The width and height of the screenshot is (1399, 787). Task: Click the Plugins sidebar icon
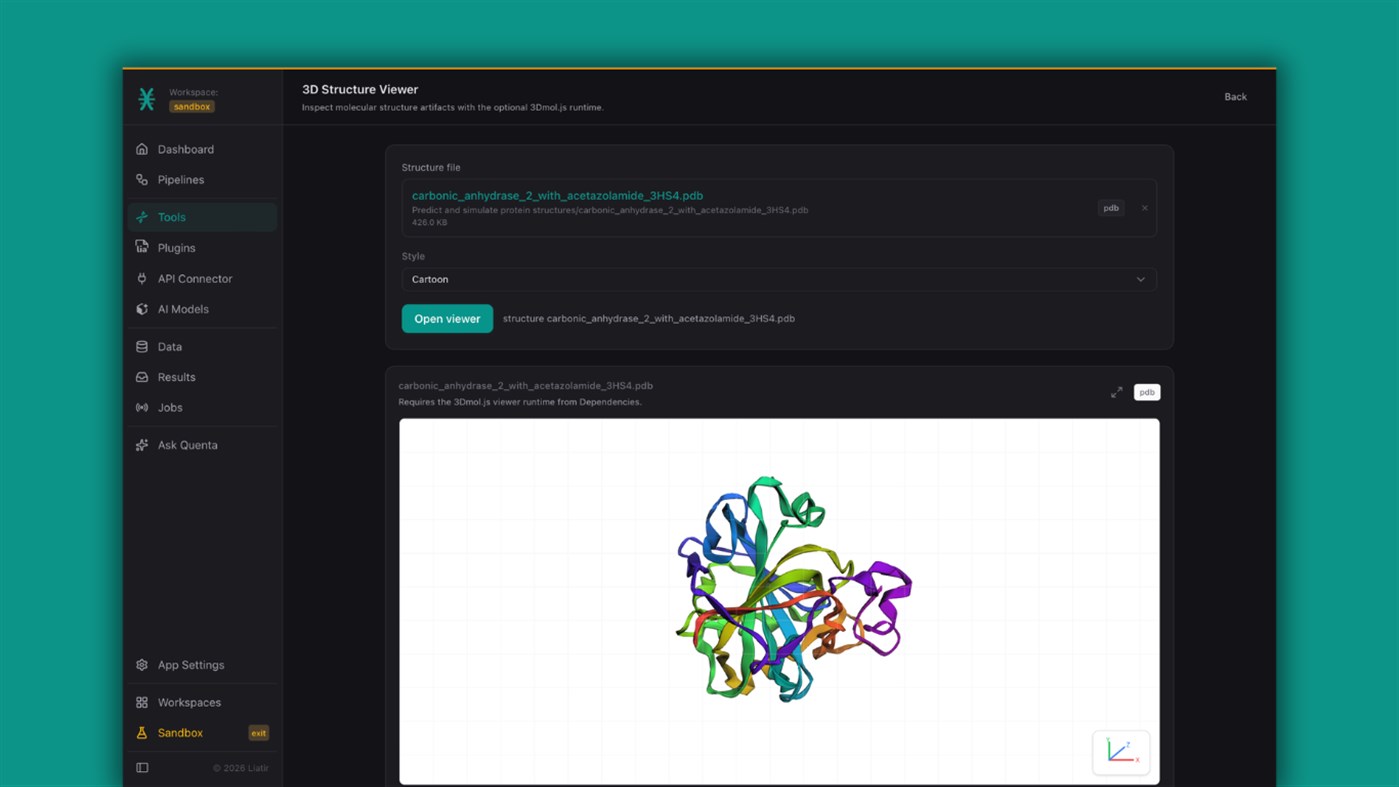pos(142,248)
